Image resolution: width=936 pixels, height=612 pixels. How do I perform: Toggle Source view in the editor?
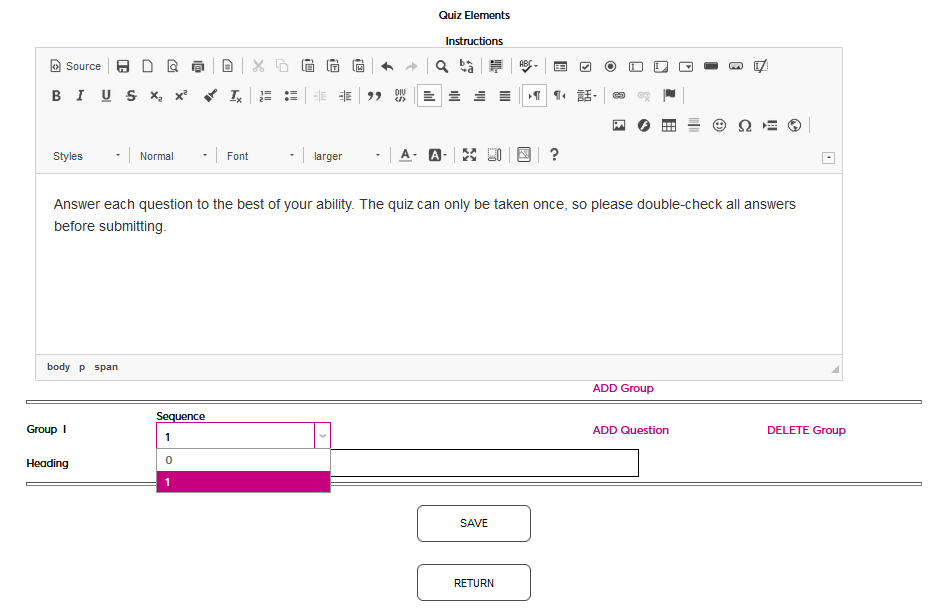[x=76, y=67]
